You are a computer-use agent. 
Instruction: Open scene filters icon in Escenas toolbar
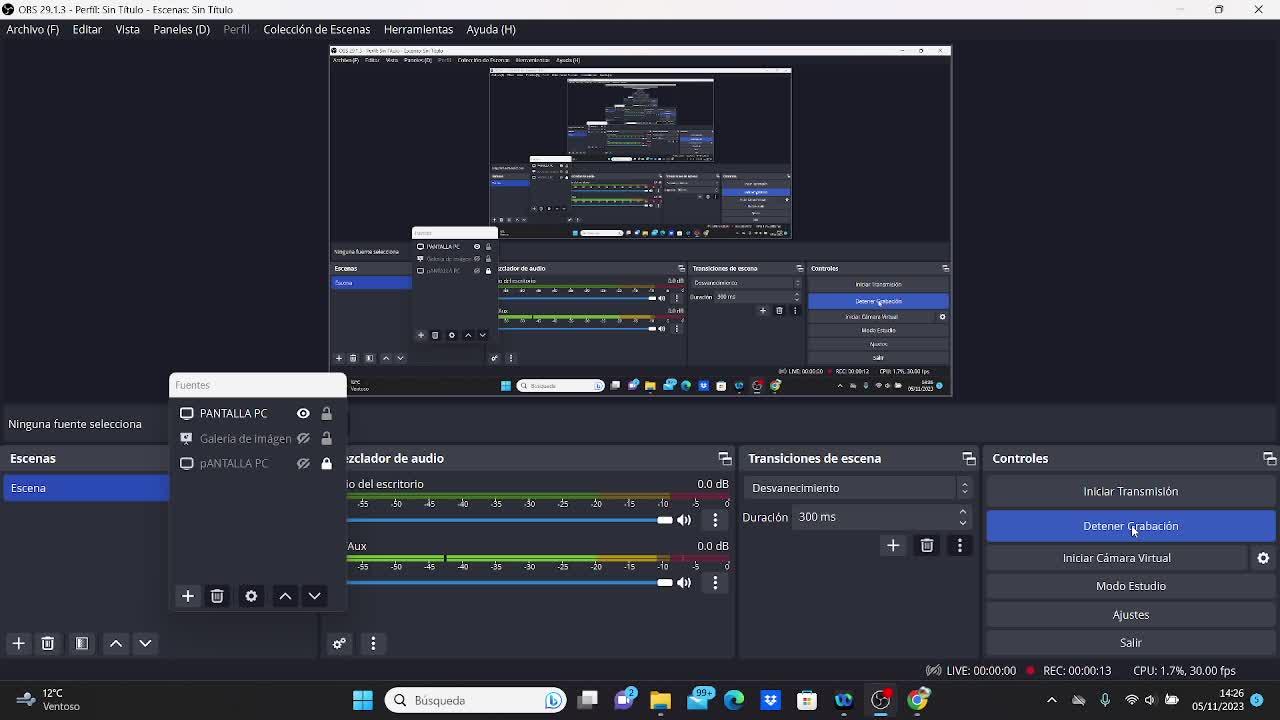[82, 643]
